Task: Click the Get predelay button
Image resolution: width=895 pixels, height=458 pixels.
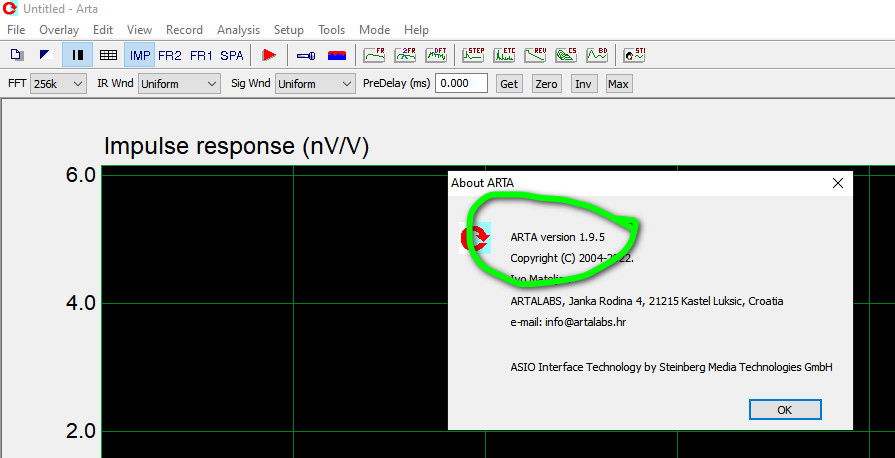Action: pos(509,84)
